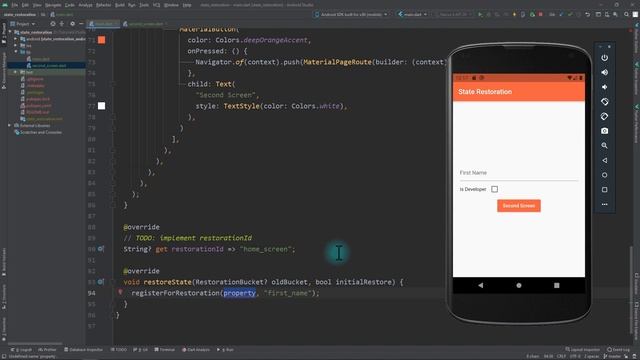Click the emulator power button
The height and width of the screenshot is (360, 640).
point(604,58)
